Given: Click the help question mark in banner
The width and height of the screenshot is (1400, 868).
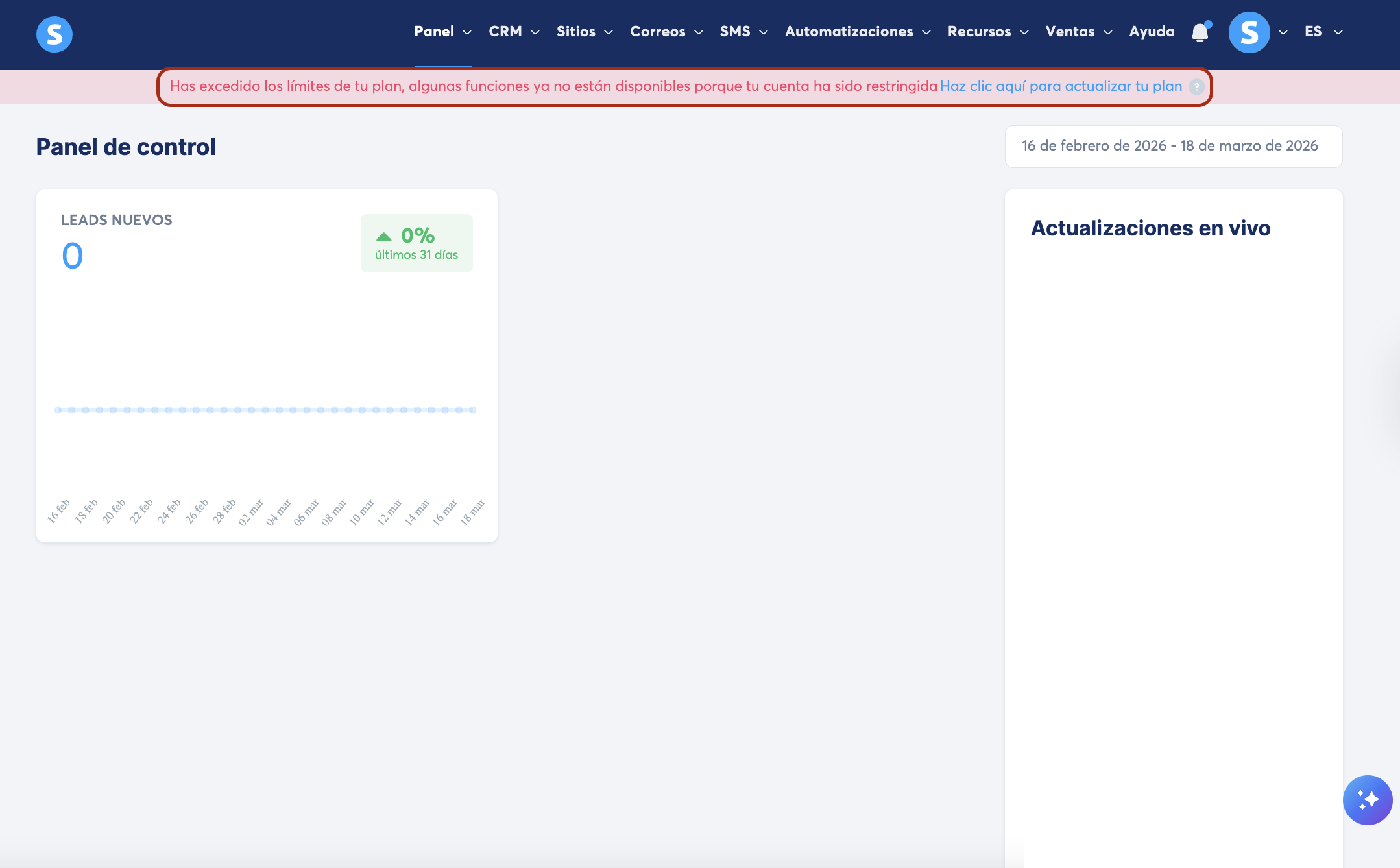Looking at the screenshot, I should [x=1196, y=87].
